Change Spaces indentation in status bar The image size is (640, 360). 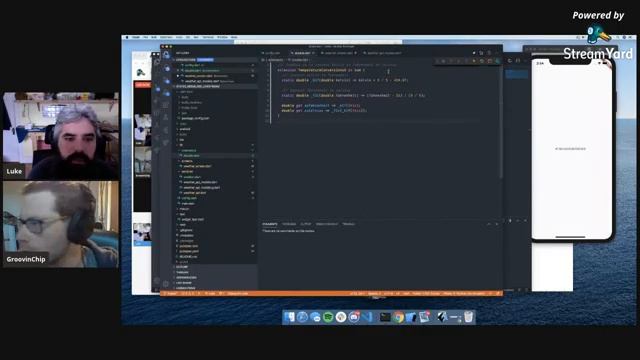point(374,293)
